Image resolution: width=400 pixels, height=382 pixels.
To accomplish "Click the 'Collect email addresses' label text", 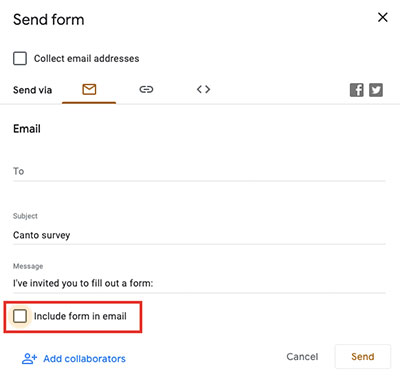I will point(87,59).
